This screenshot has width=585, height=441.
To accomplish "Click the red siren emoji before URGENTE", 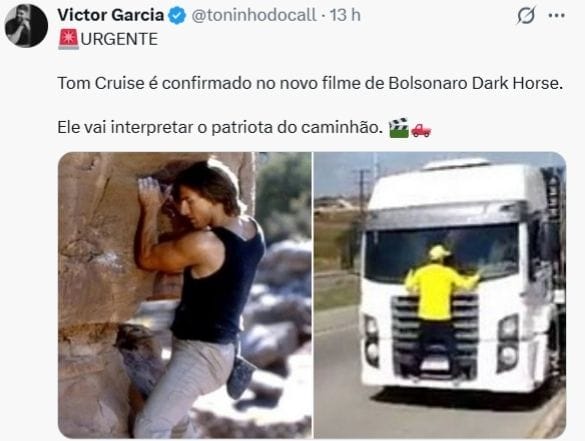I will 68,39.
